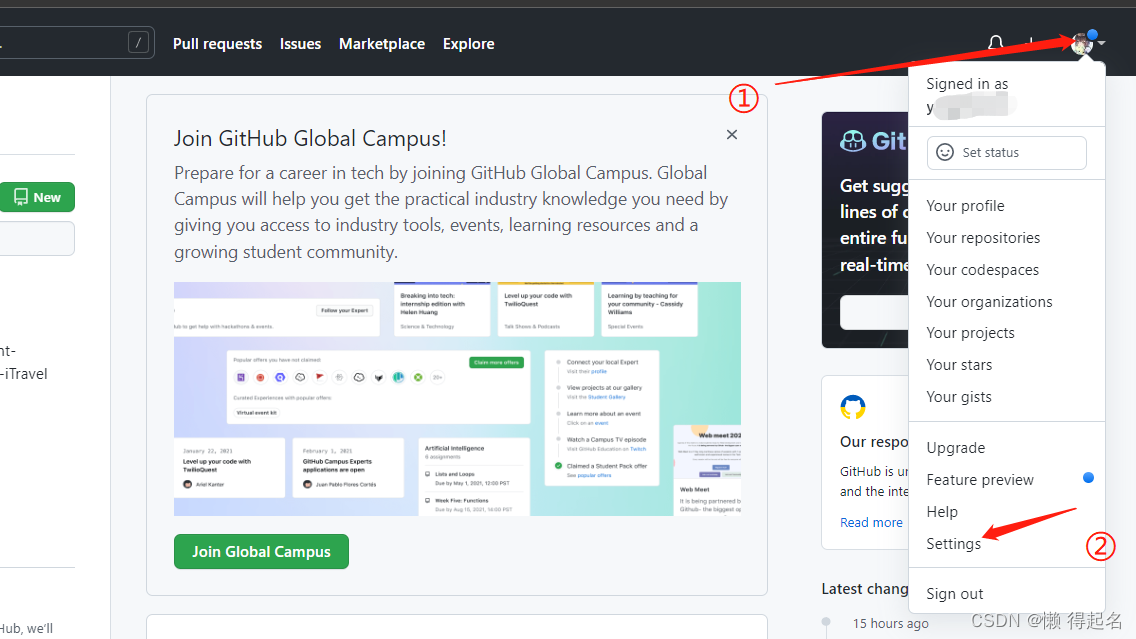
Task: Select Upgrade in the user menu
Action: tap(955, 448)
